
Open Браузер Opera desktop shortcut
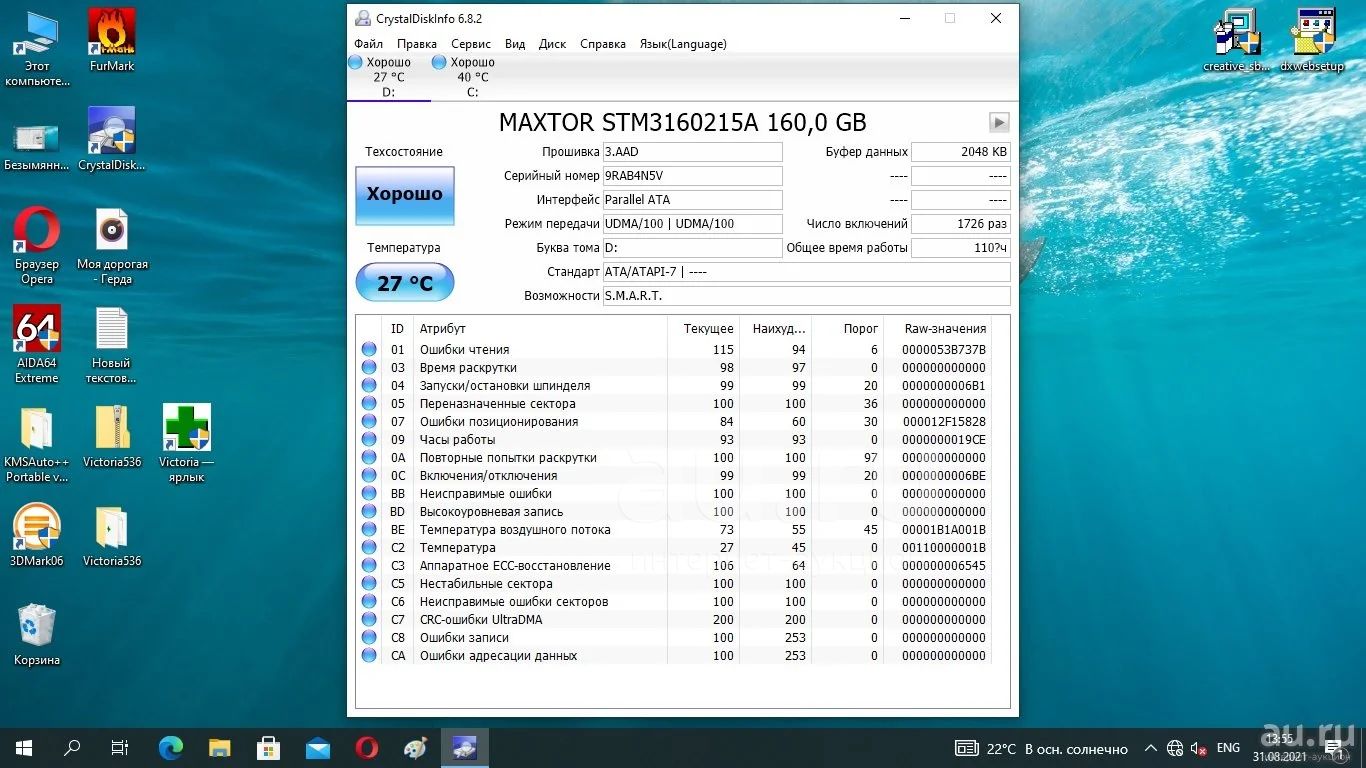pyautogui.click(x=37, y=246)
